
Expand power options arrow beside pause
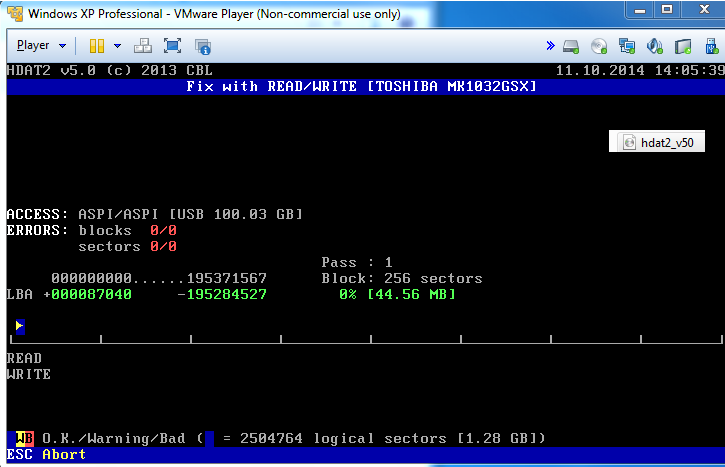[x=117, y=46]
